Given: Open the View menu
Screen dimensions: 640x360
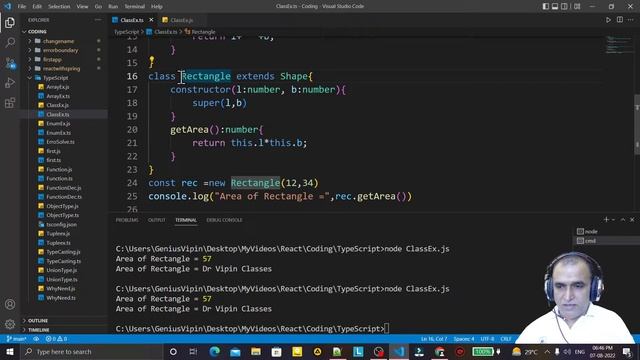Looking at the screenshot, I should (82, 7).
